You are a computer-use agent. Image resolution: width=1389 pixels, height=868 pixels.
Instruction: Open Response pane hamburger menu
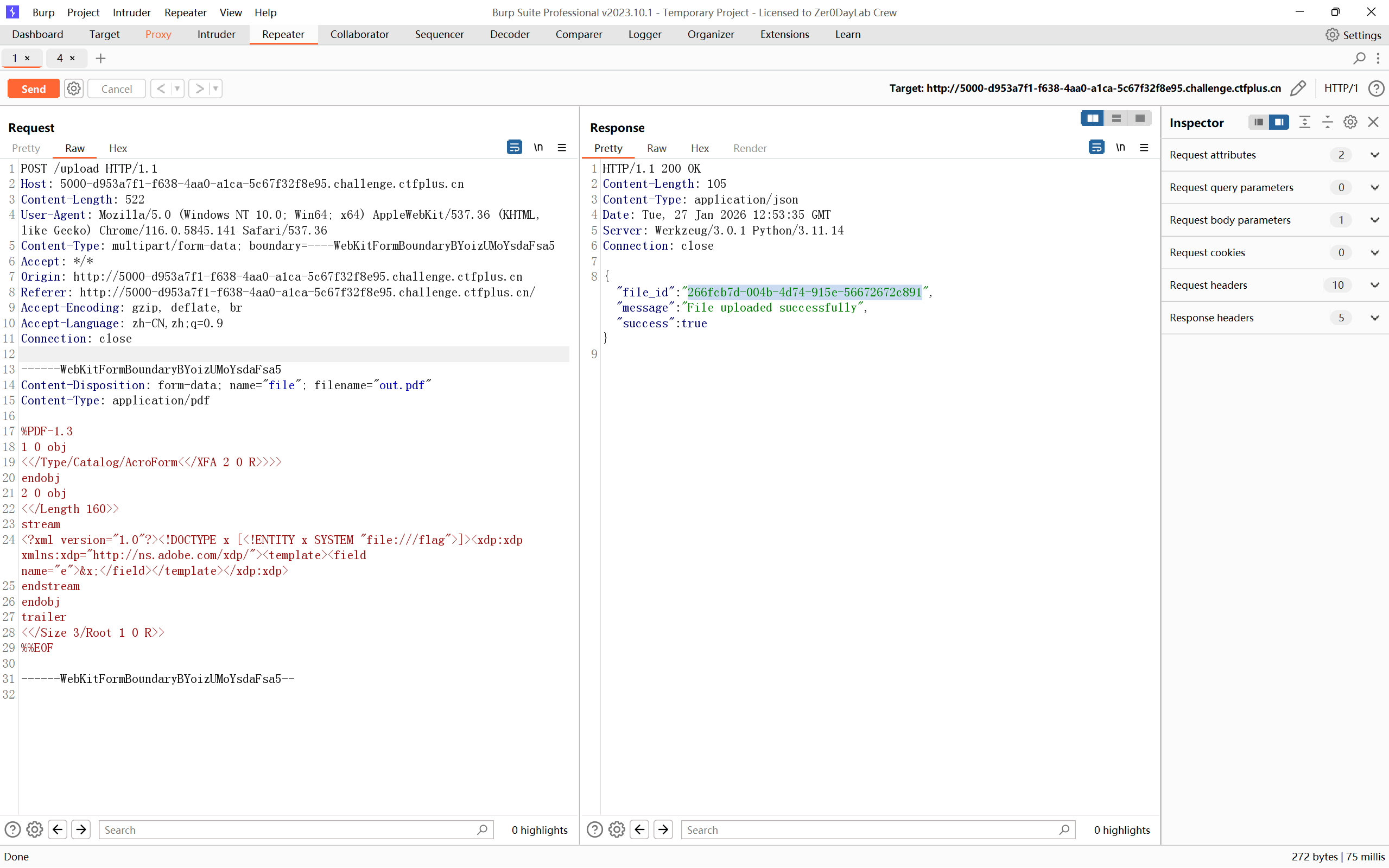[1144, 148]
